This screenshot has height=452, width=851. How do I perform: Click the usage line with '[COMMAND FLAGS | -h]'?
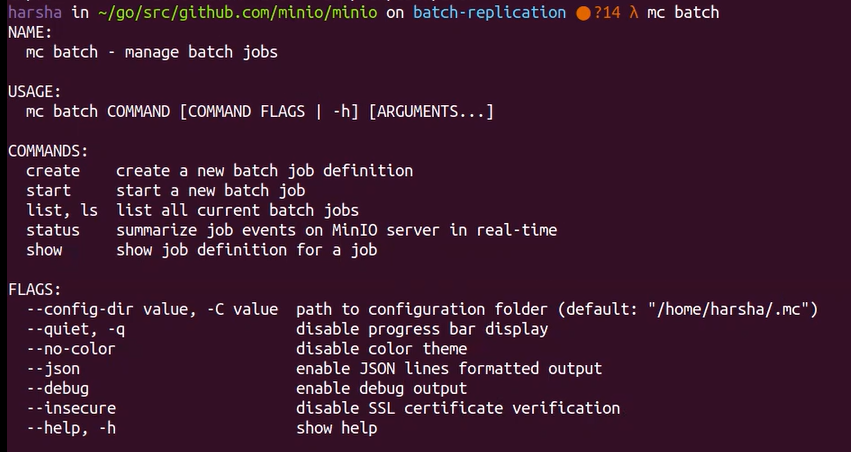[260, 112]
